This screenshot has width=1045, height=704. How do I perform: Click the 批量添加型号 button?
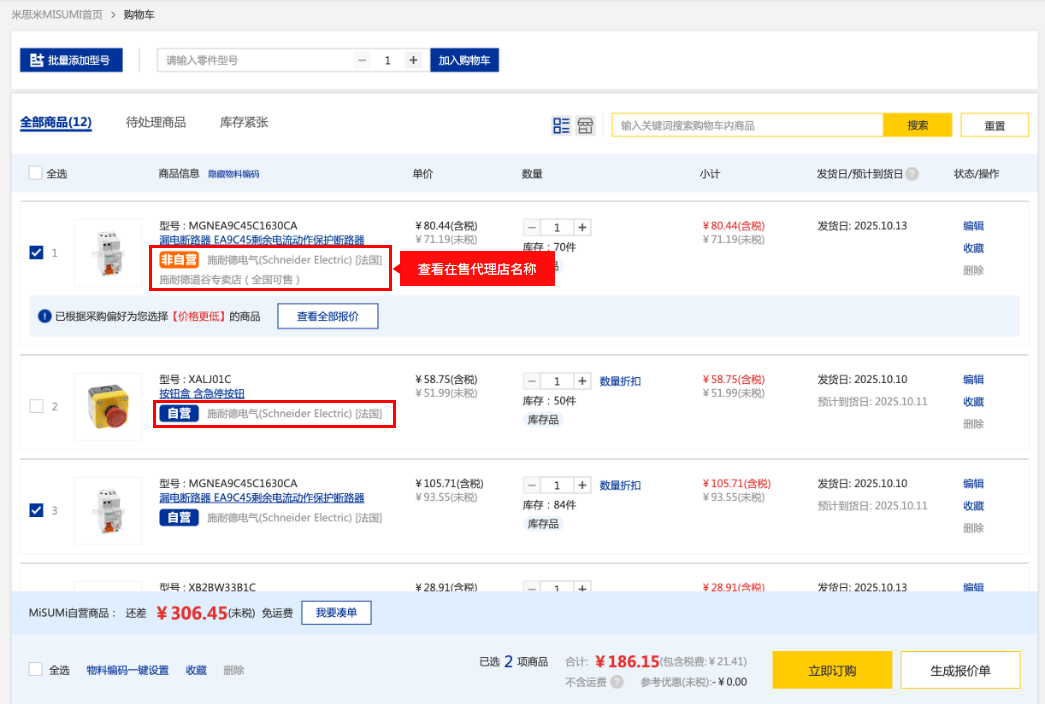click(70, 60)
